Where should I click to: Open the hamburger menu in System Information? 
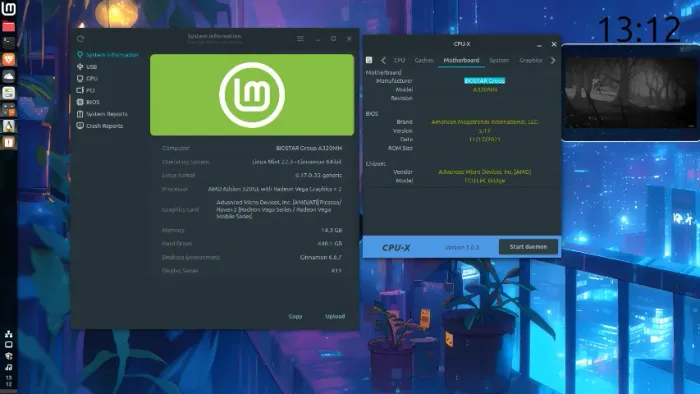pyautogui.click(x=300, y=39)
